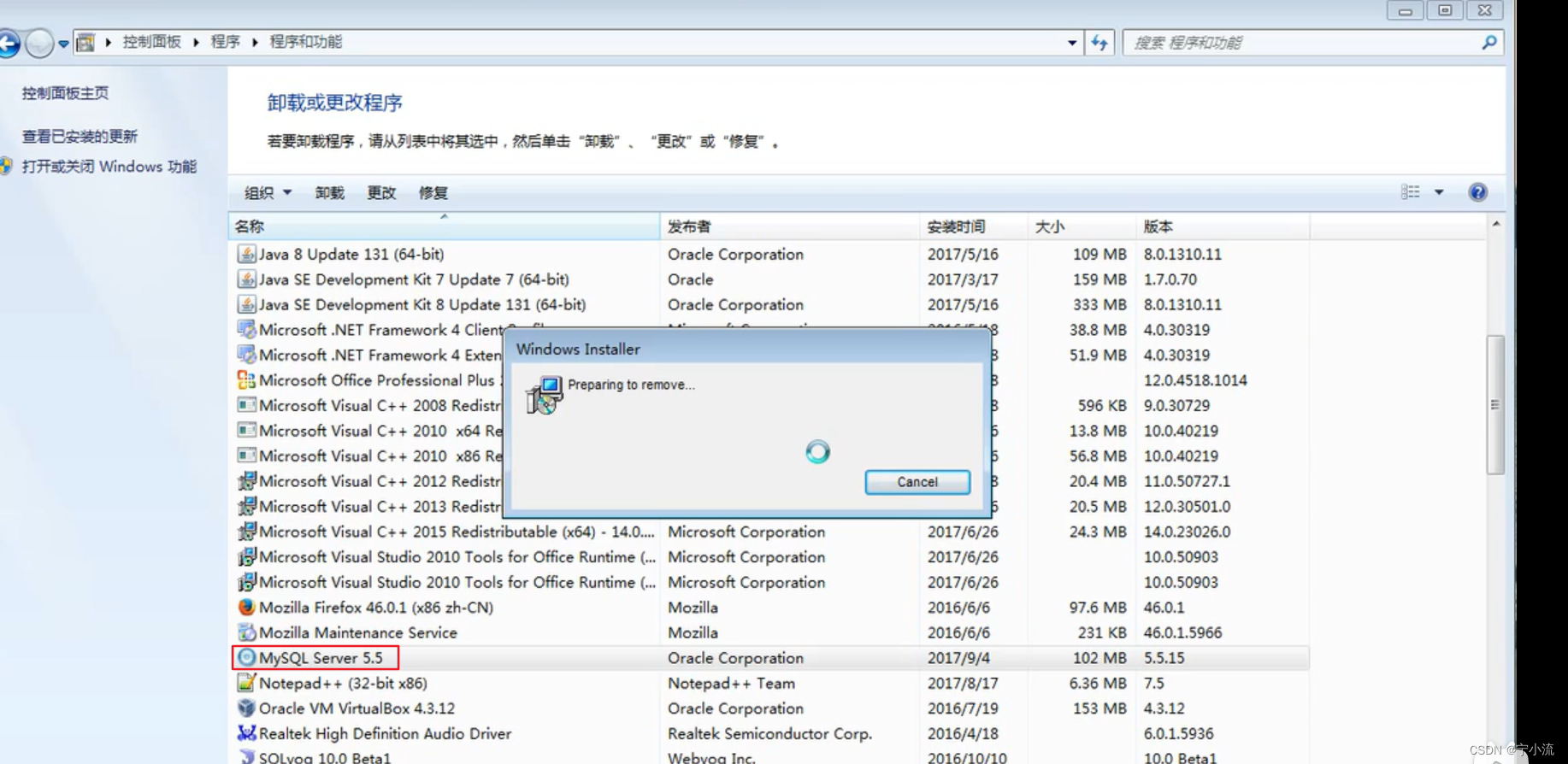1568x764 pixels.
Task: Open 控制面板主页 link in sidebar
Action: (65, 93)
